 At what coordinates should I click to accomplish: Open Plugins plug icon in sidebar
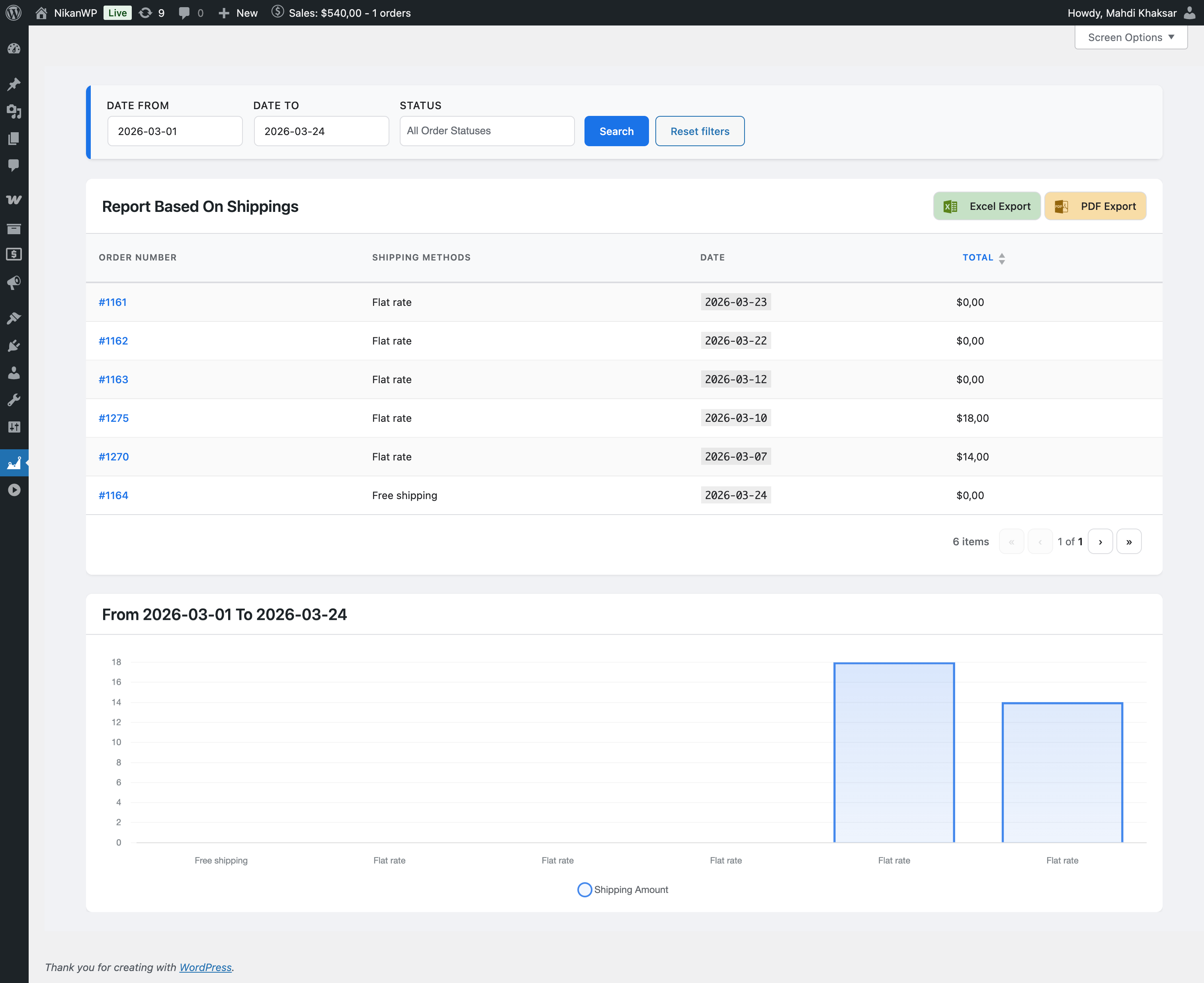pos(14,346)
